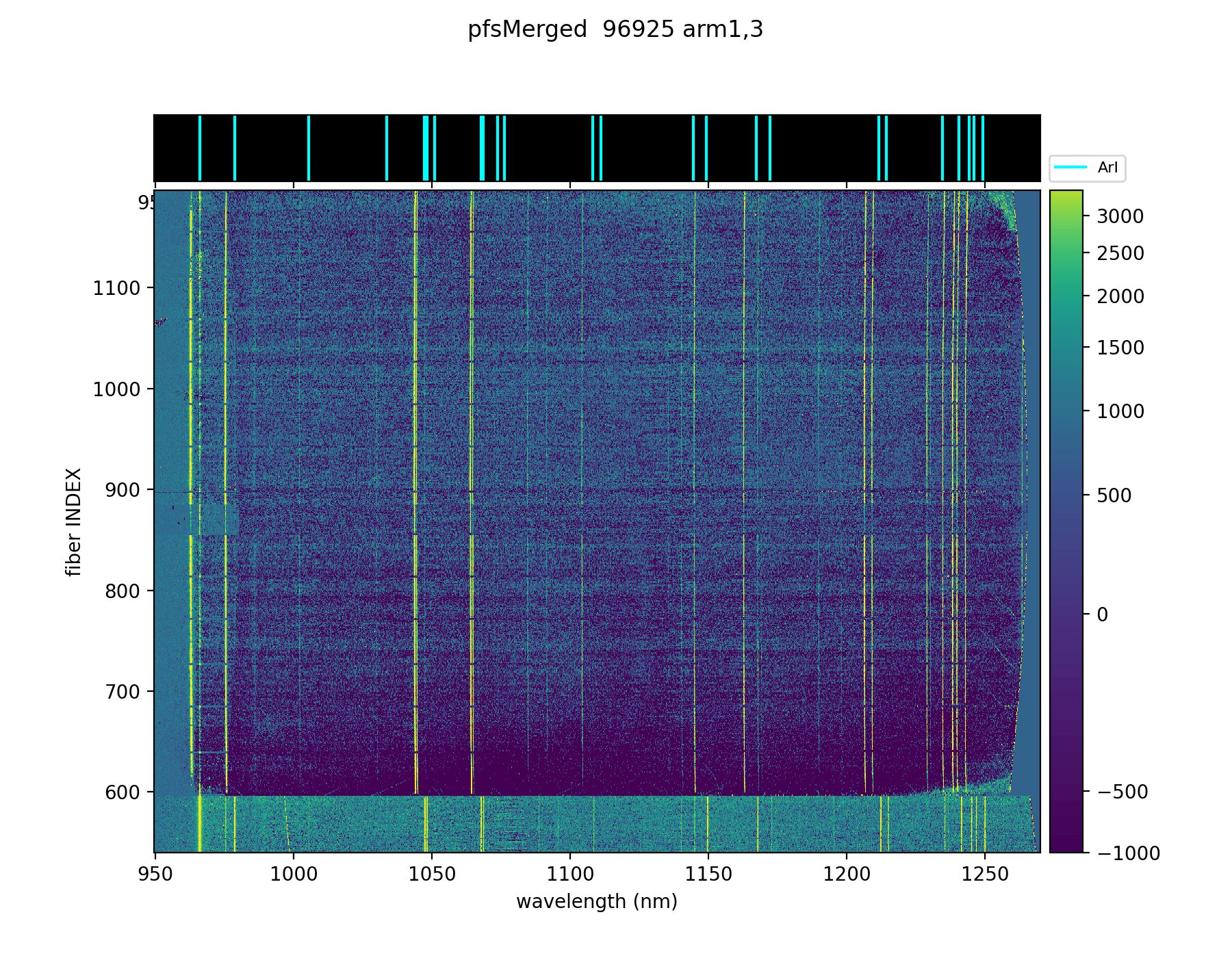Click the fiber INDEX y-axis label

[x=74, y=522]
